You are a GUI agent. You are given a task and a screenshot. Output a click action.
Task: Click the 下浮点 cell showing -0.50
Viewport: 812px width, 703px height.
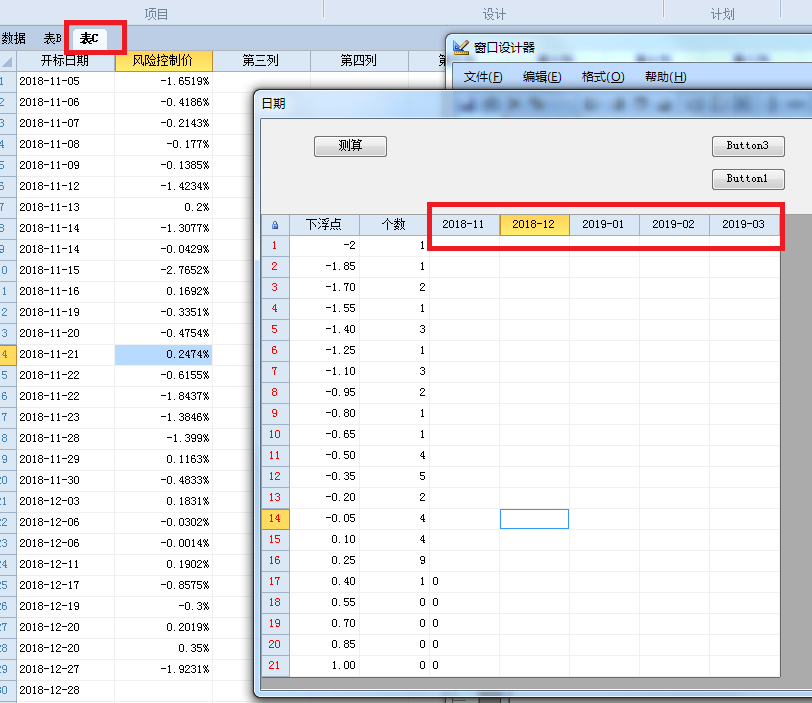click(x=324, y=456)
